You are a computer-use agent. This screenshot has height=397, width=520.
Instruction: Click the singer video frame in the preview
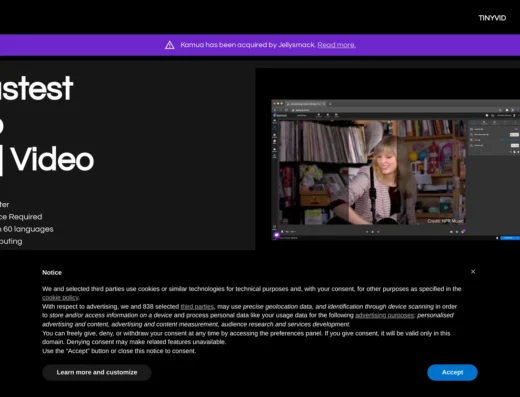click(x=372, y=172)
